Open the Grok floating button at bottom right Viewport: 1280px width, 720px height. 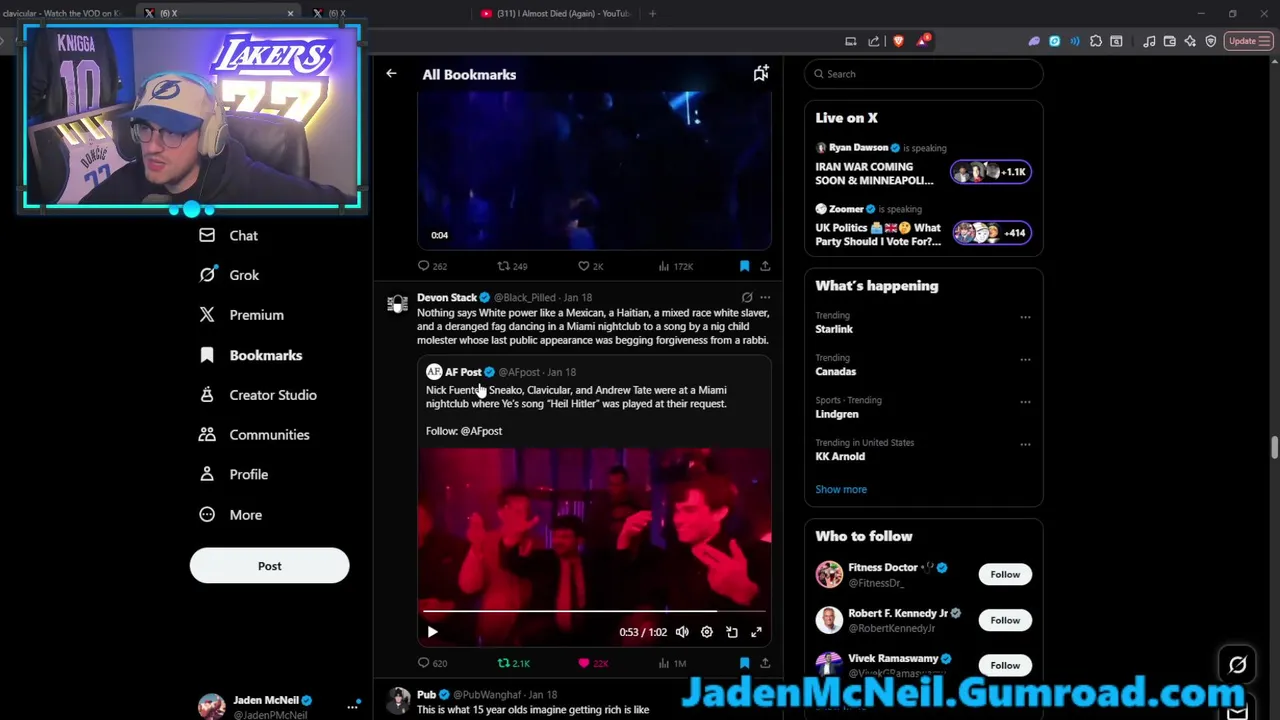pos(1237,664)
